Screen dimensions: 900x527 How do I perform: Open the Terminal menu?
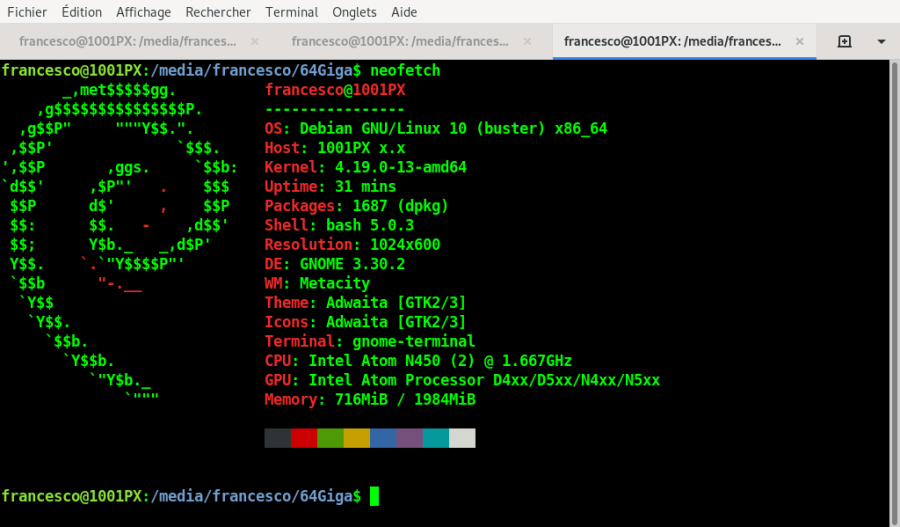click(x=291, y=12)
